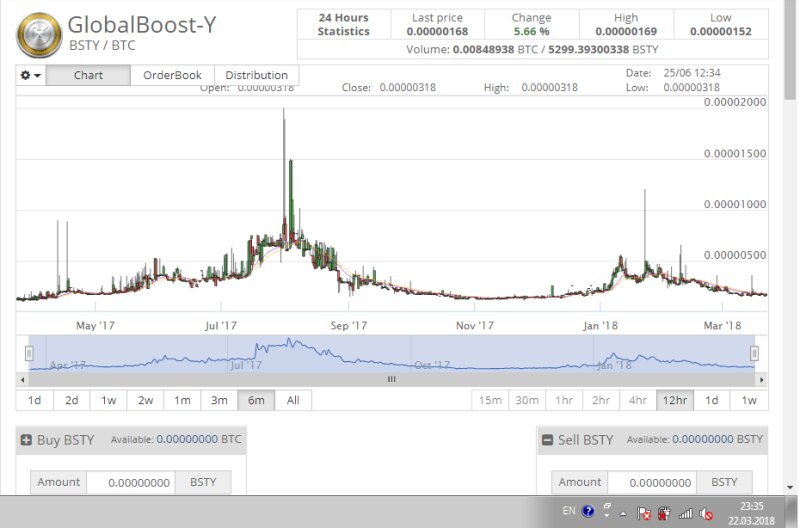
Task: Show the All time range
Action: click(293, 400)
